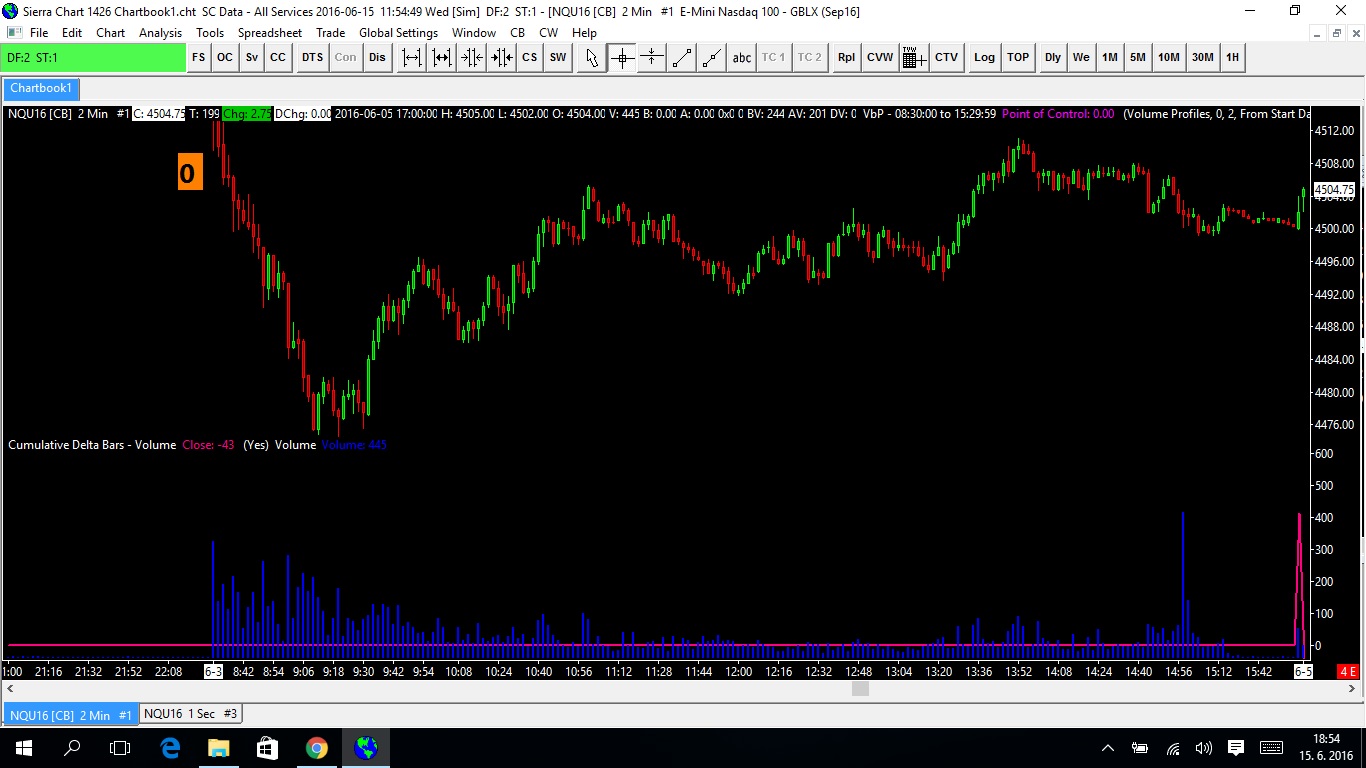The height and width of the screenshot is (768, 1366).
Task: Open the Chart menu
Action: pos(111,33)
